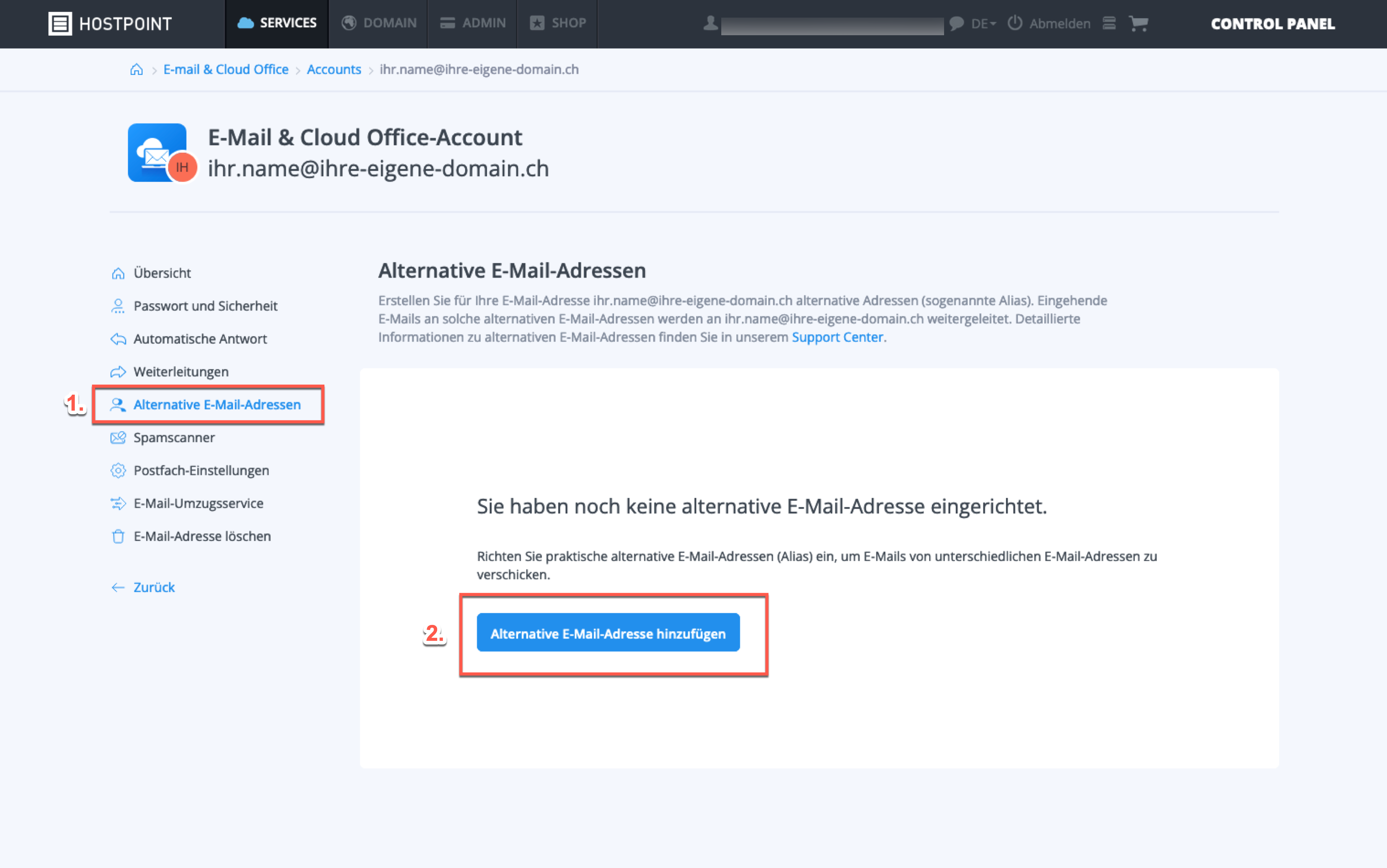Open the DOMAIN tab

379,24
